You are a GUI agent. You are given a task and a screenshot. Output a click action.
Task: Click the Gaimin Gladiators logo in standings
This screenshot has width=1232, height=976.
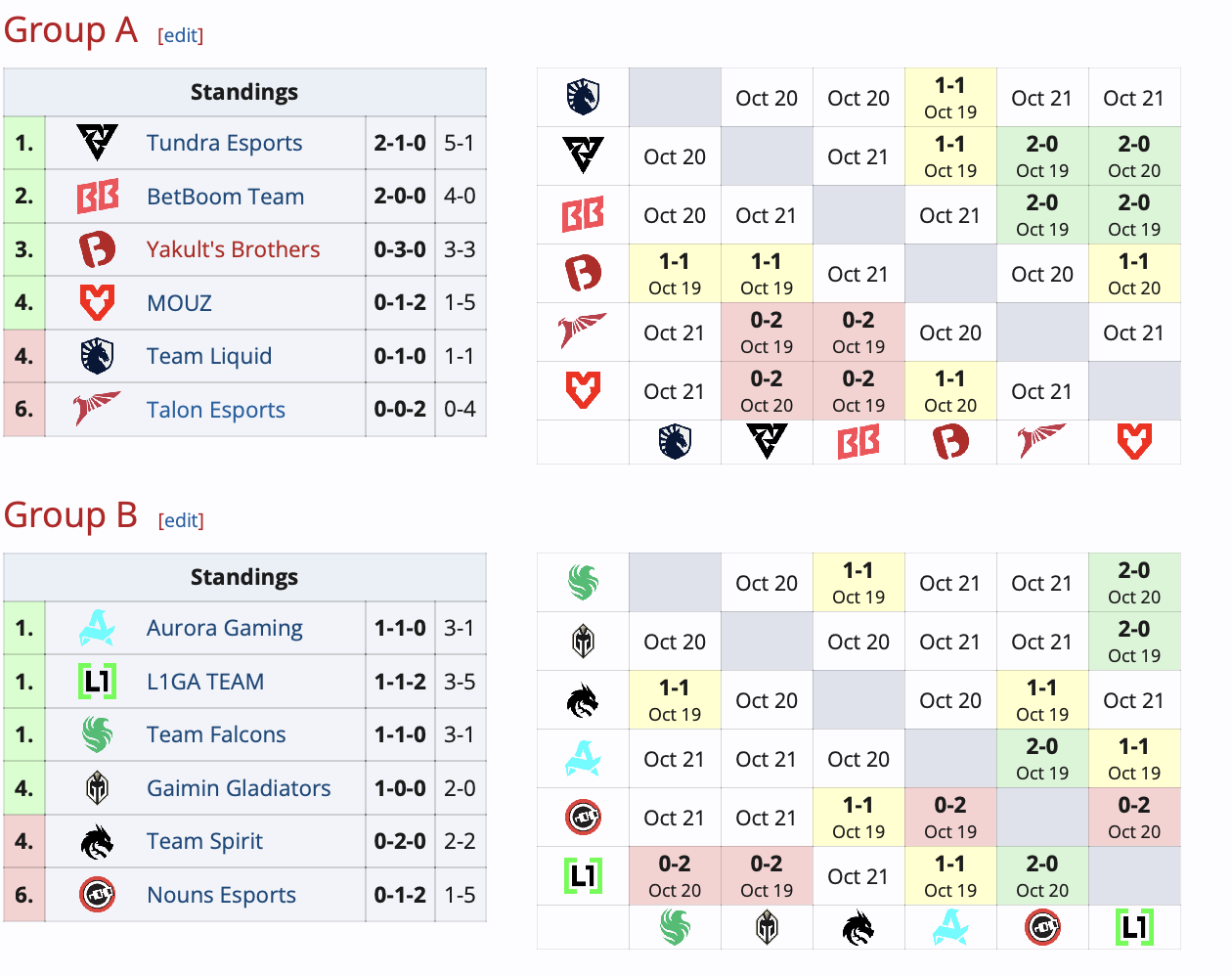97,787
